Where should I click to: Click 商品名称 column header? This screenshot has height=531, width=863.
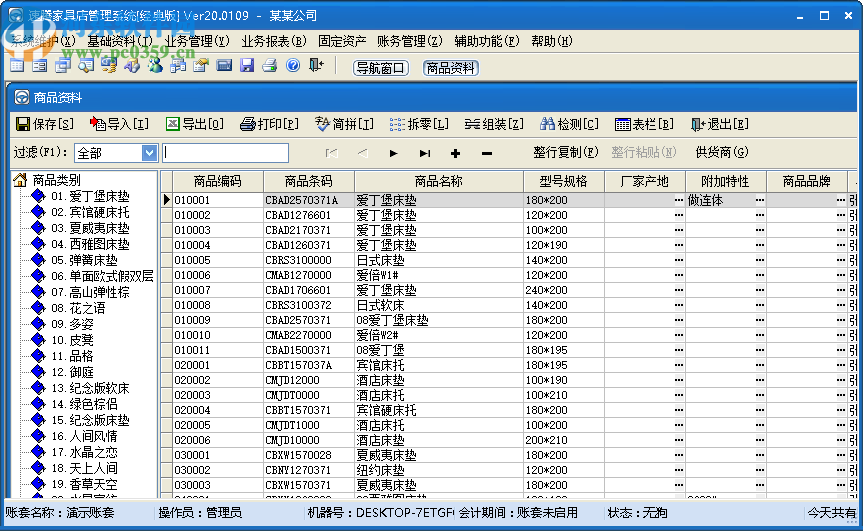coord(439,182)
